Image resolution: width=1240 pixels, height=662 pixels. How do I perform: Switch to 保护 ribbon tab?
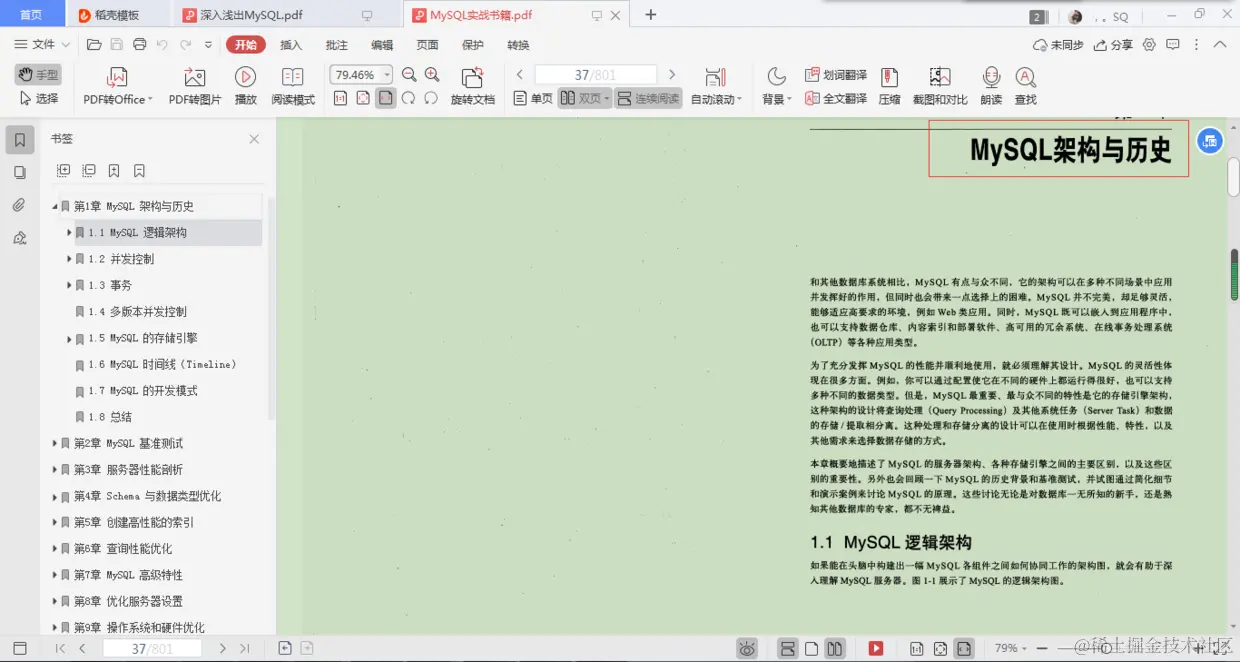(473, 45)
